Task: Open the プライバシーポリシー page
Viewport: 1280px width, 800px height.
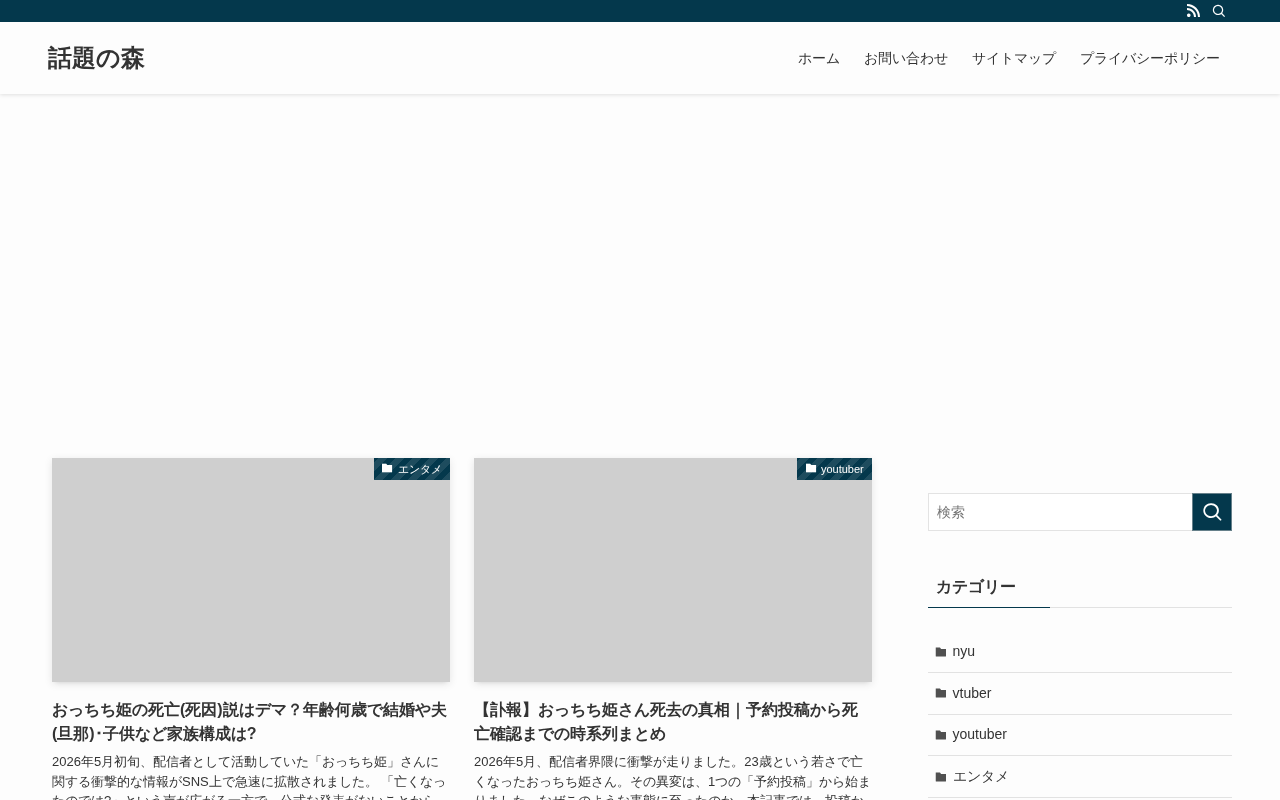Action: pyautogui.click(x=1150, y=58)
